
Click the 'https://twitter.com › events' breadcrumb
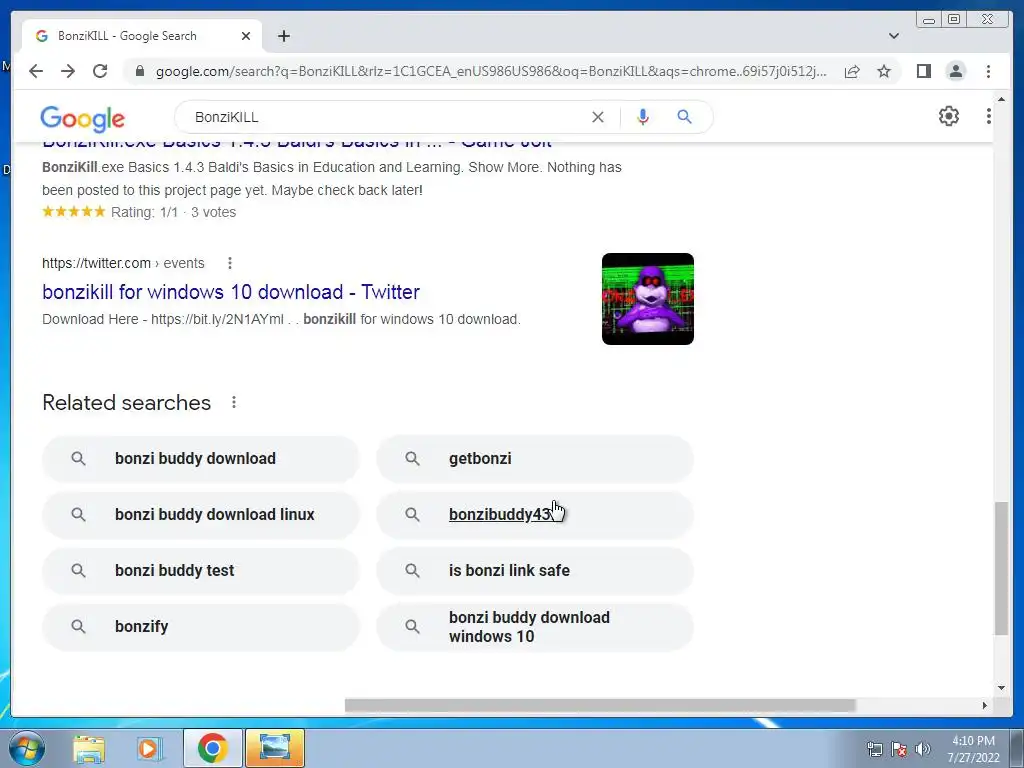pyautogui.click(x=123, y=263)
